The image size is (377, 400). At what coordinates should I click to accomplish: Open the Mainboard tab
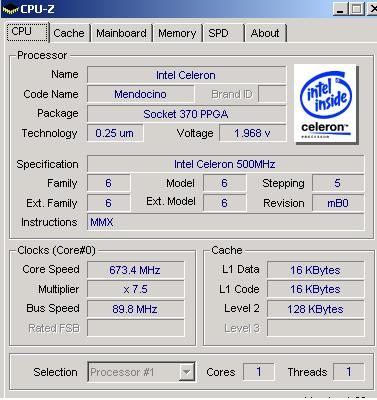pyautogui.click(x=121, y=33)
